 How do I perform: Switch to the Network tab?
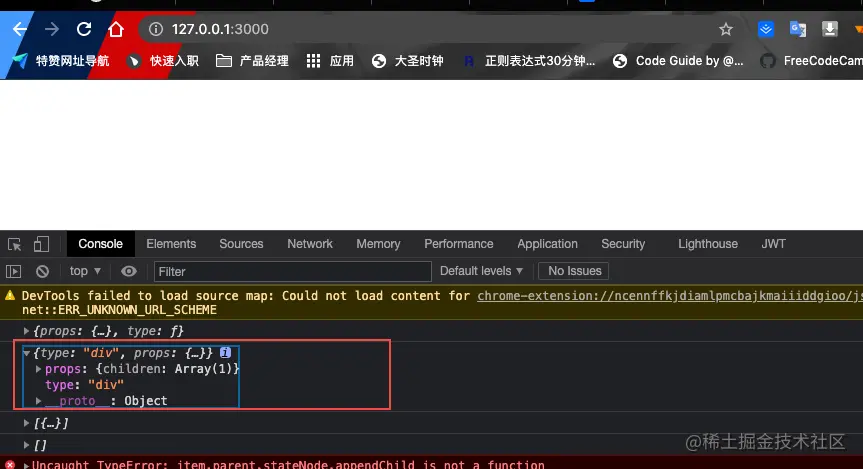310,244
